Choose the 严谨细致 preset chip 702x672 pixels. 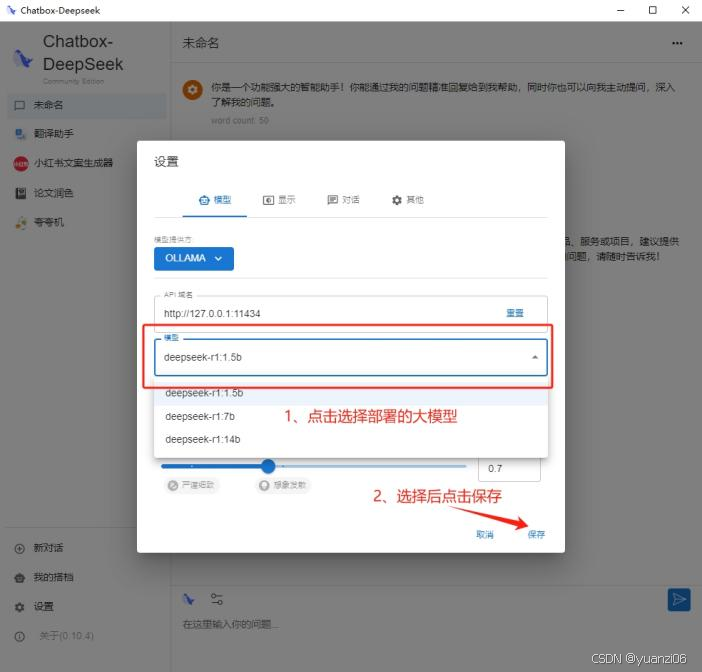[x=191, y=485]
